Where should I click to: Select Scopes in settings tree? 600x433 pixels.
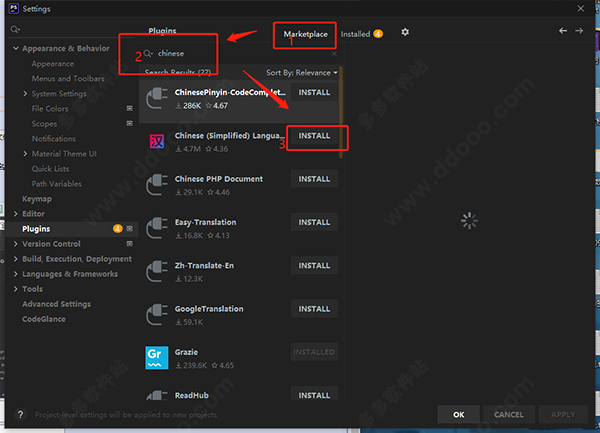pos(44,124)
